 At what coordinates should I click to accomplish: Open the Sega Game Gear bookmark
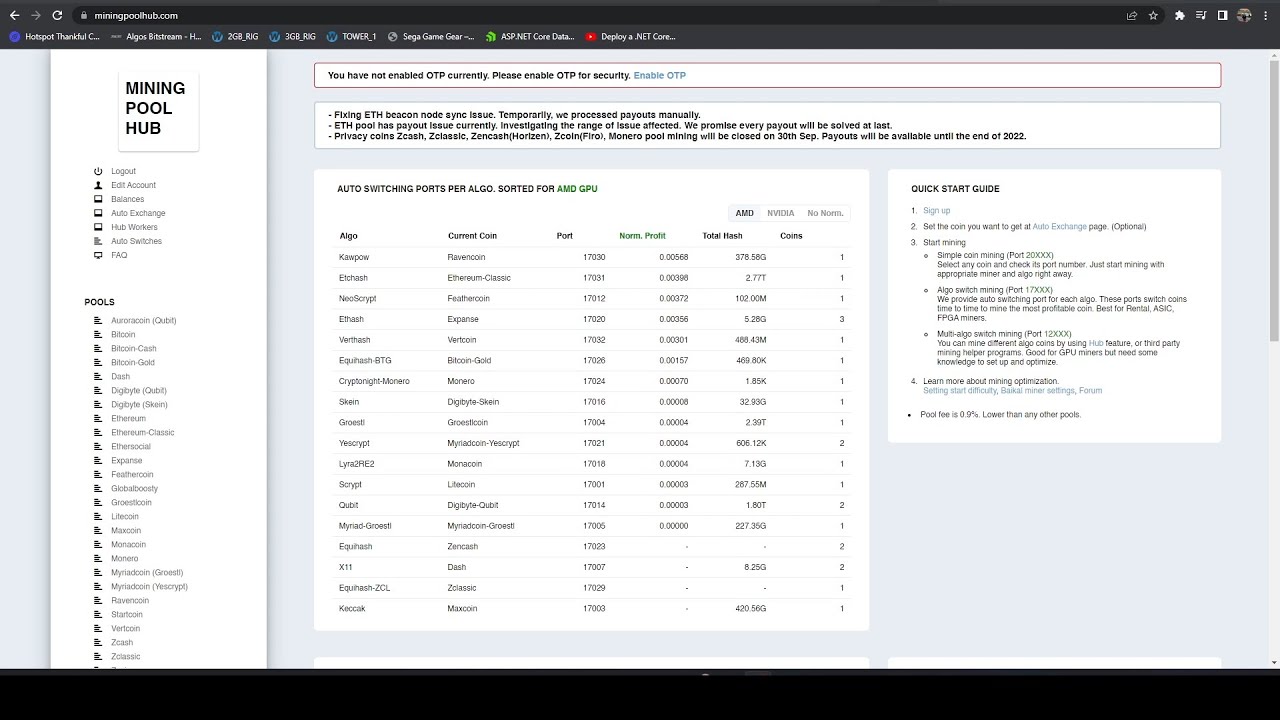pyautogui.click(x=430, y=36)
